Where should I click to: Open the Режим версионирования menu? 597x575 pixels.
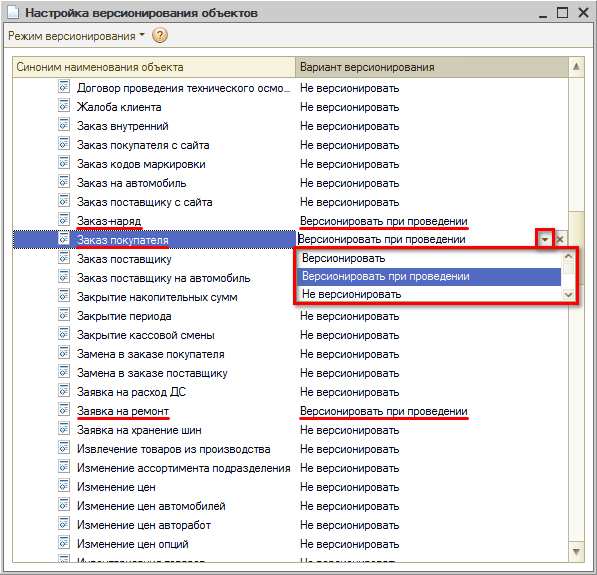(x=76, y=36)
